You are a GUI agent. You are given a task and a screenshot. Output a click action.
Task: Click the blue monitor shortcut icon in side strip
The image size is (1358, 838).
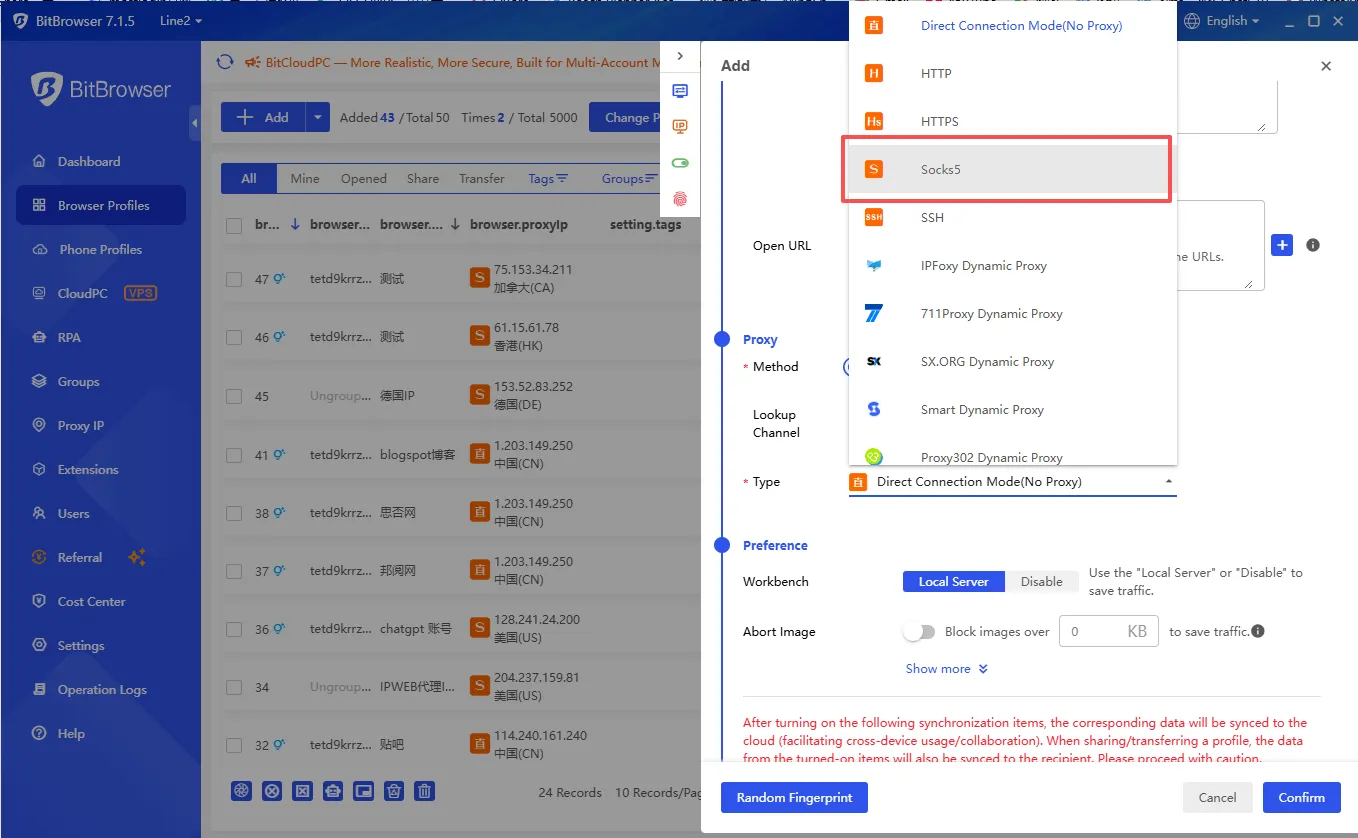coord(680,91)
